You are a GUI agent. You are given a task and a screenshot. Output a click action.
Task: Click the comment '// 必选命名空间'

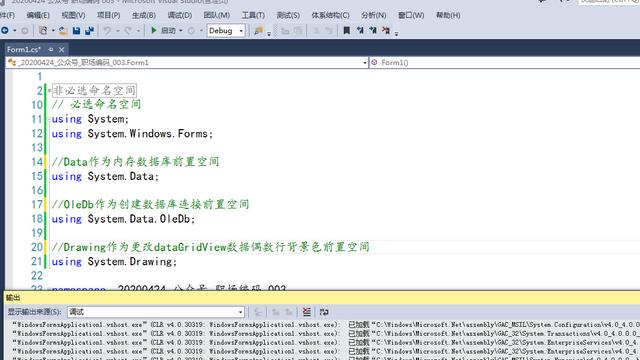[96, 104]
